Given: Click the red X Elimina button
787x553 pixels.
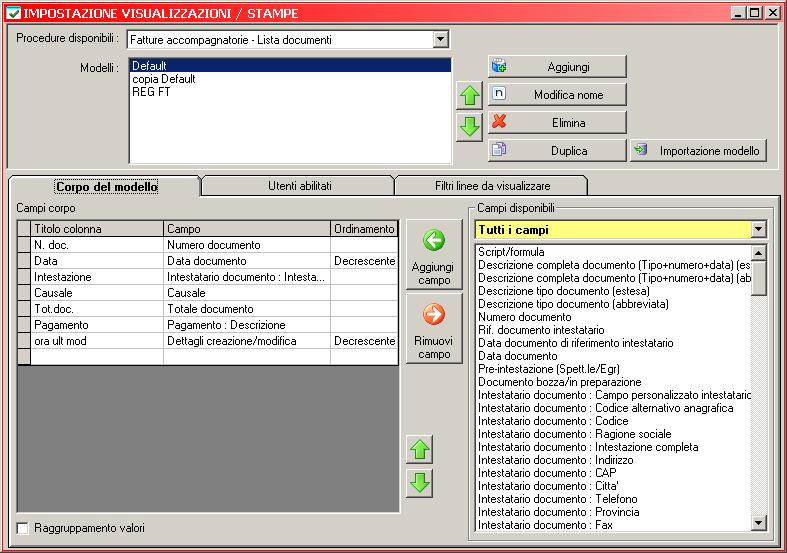Looking at the screenshot, I should coord(557,122).
